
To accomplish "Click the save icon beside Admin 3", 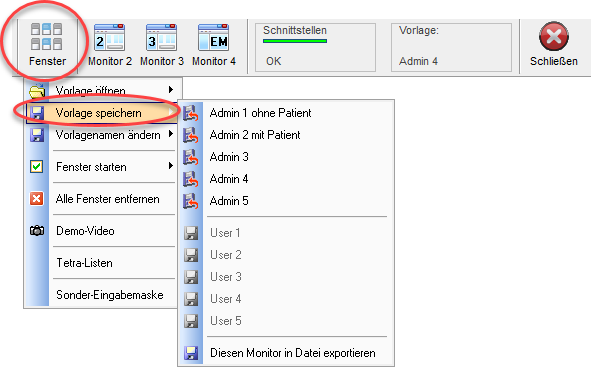I will coord(191,157).
